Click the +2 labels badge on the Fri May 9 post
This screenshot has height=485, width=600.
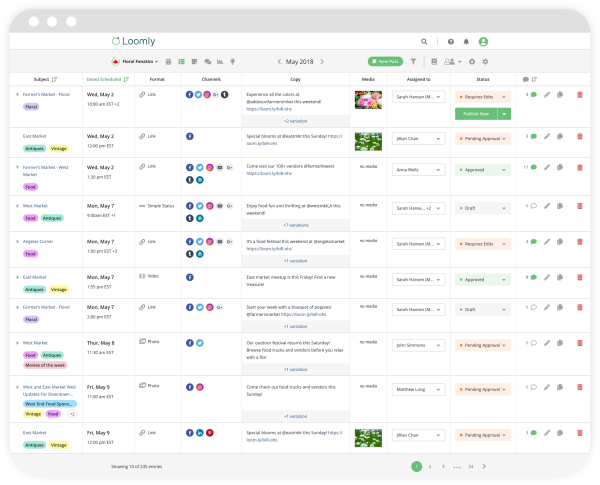pyautogui.click(x=72, y=414)
